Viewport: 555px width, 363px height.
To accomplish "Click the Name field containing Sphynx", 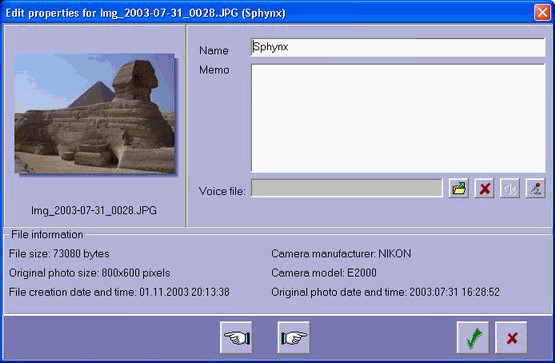I will pos(398,47).
